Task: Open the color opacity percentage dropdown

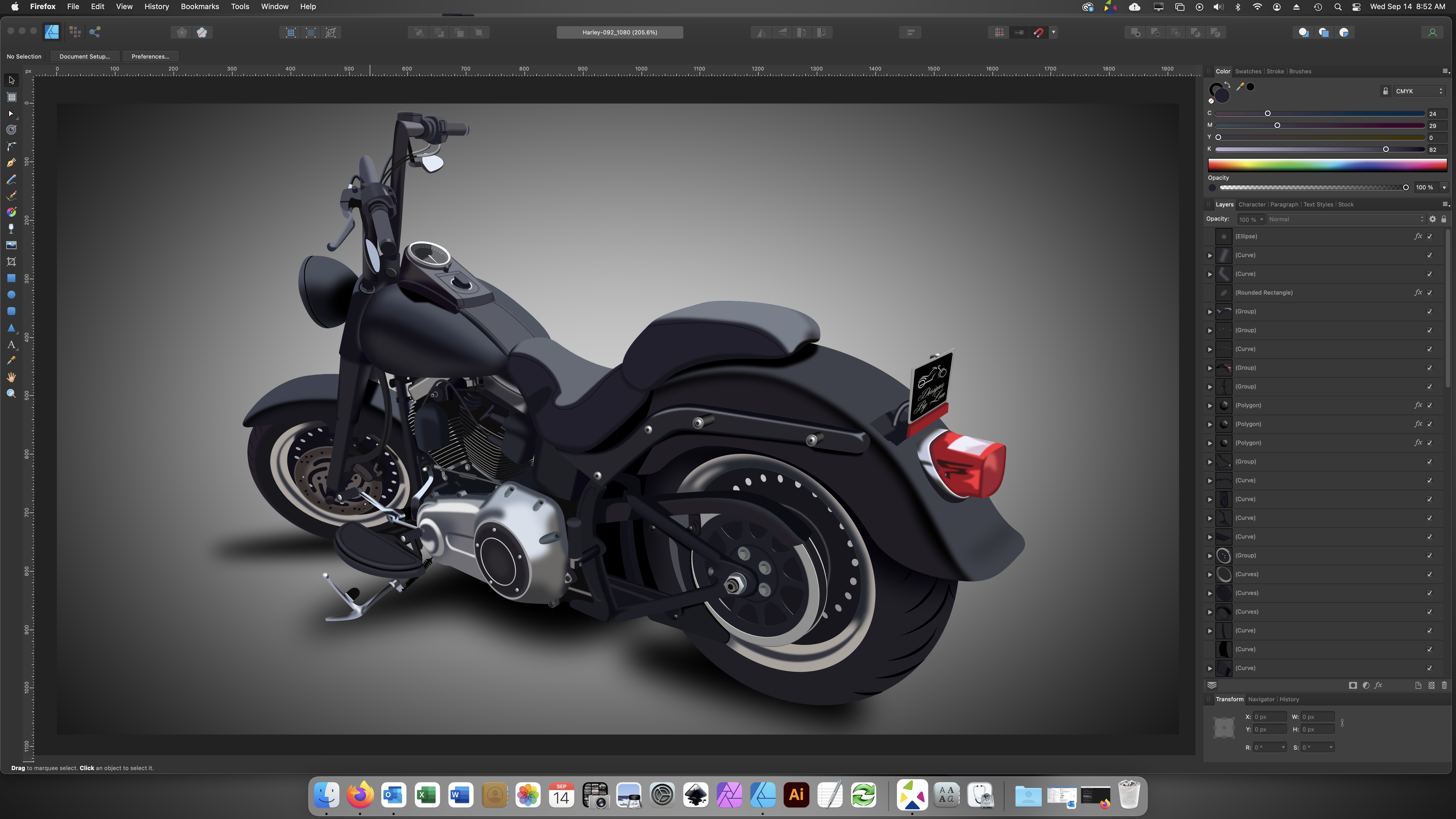Action: [1444, 188]
